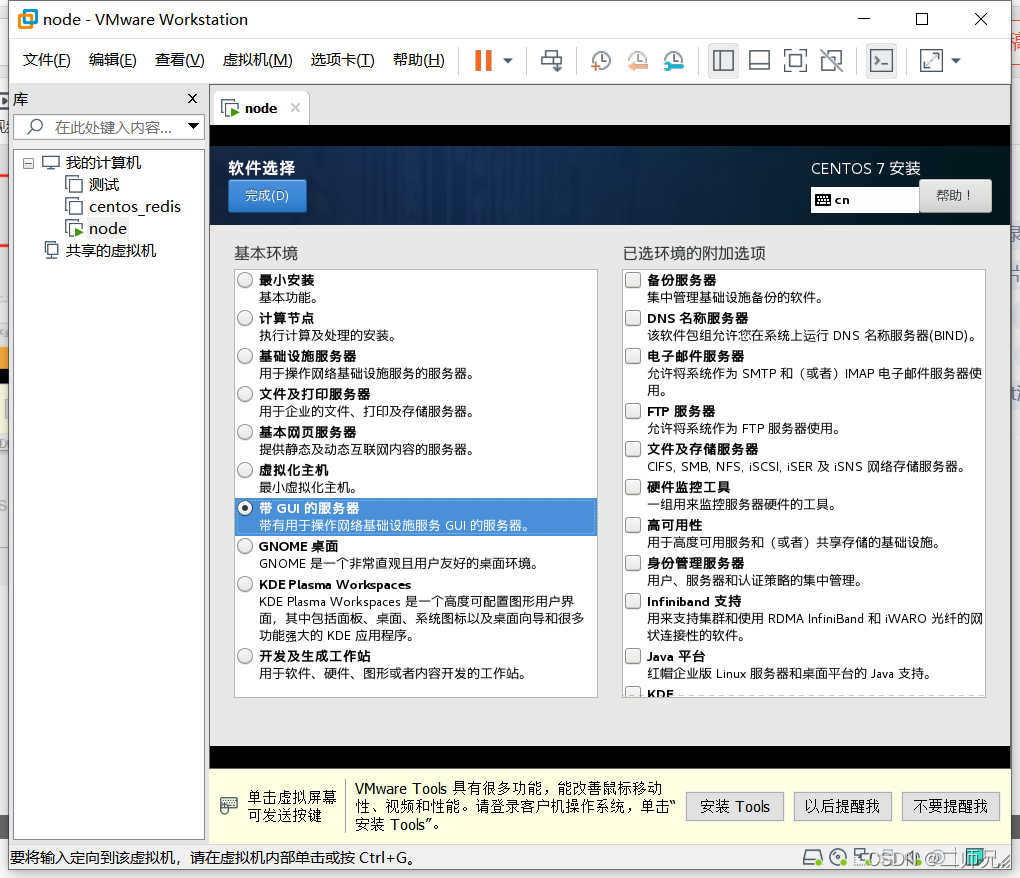Open the dropdown arrow next to the pause button
The image size is (1020, 878).
click(508, 60)
